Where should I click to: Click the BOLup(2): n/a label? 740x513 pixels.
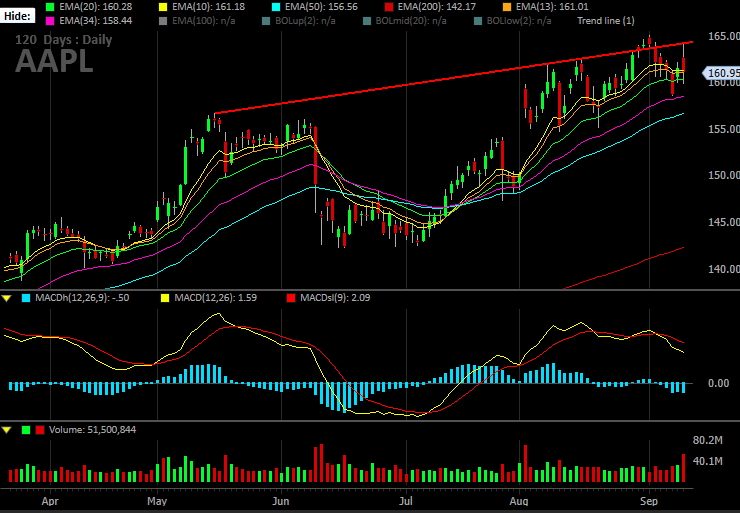click(305, 21)
